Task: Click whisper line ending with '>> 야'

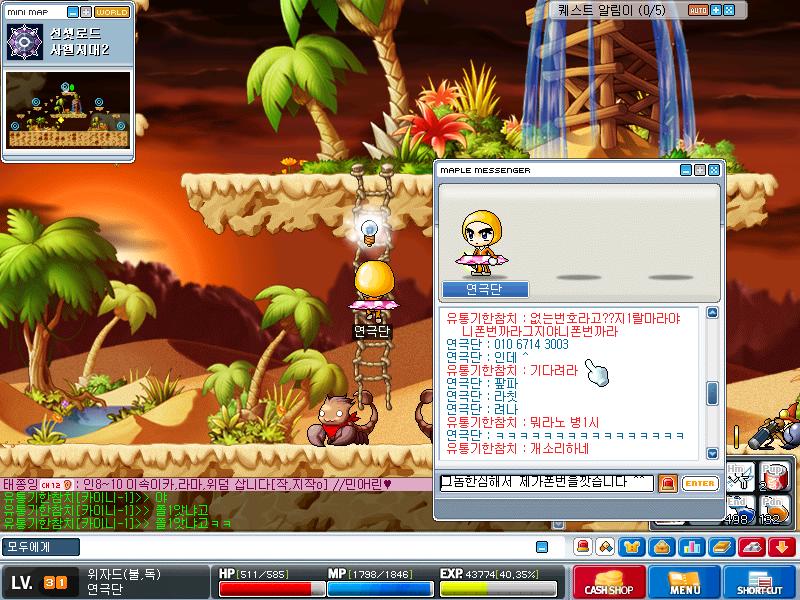Action: [85, 497]
